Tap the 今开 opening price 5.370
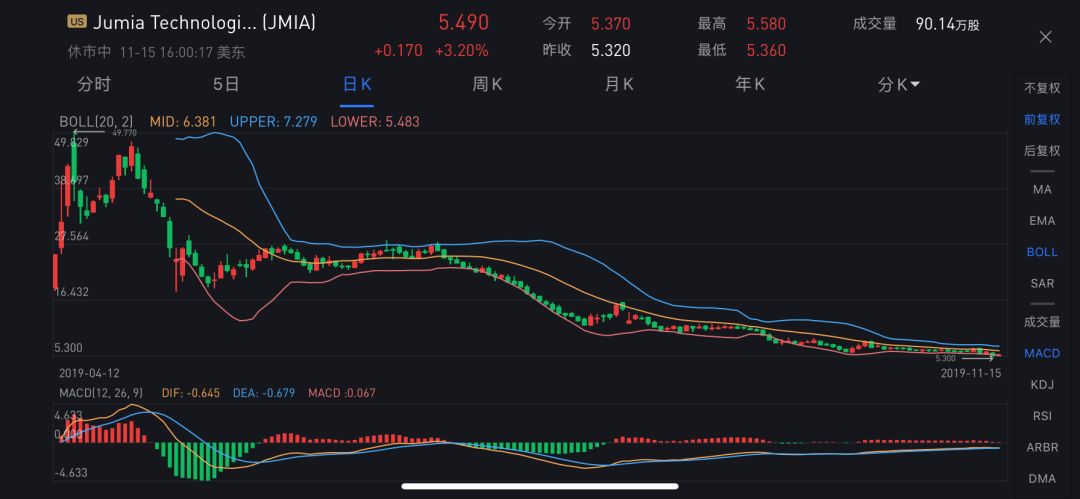1080x499 pixels. pyautogui.click(x=610, y=24)
